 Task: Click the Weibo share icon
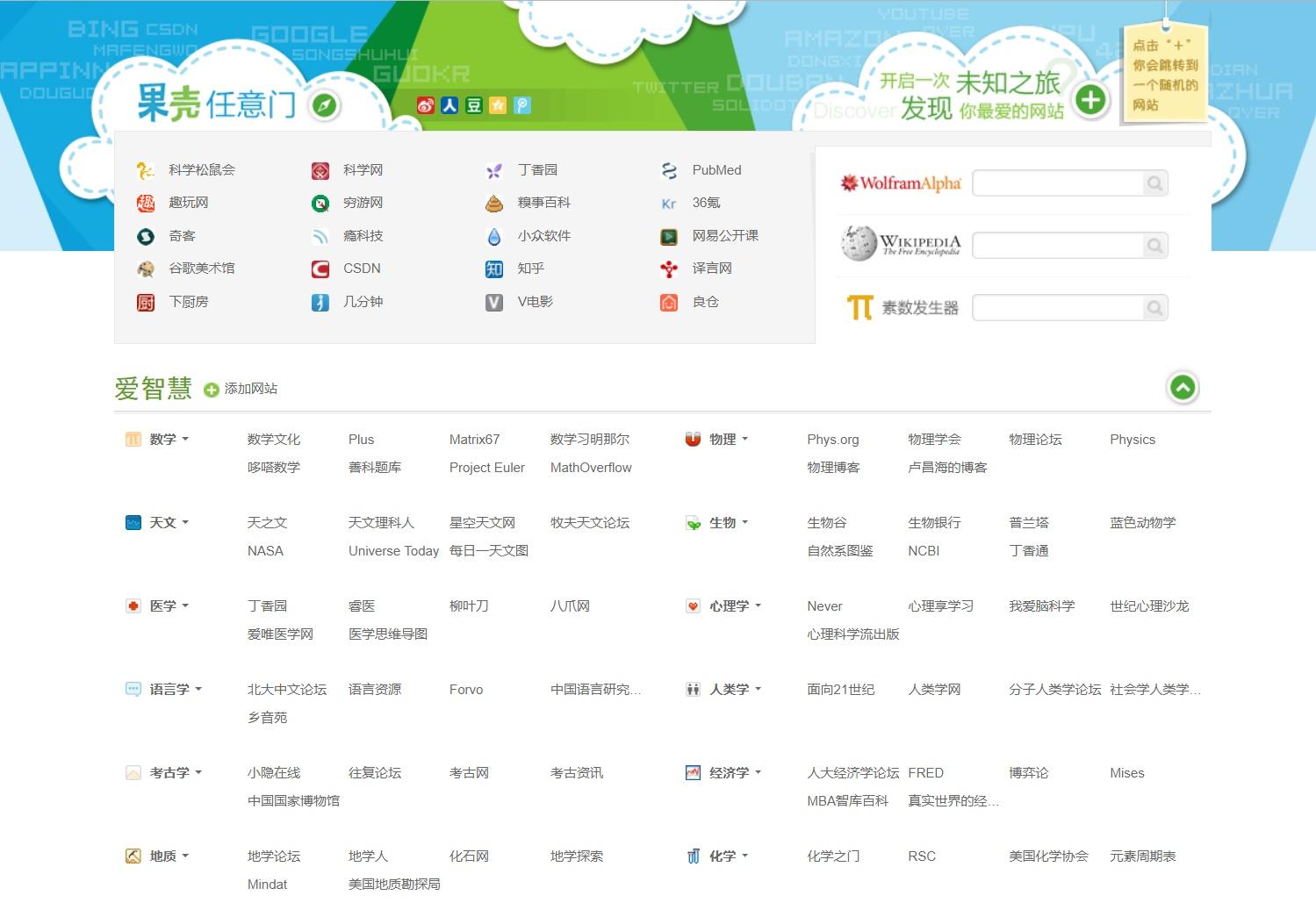tap(426, 105)
